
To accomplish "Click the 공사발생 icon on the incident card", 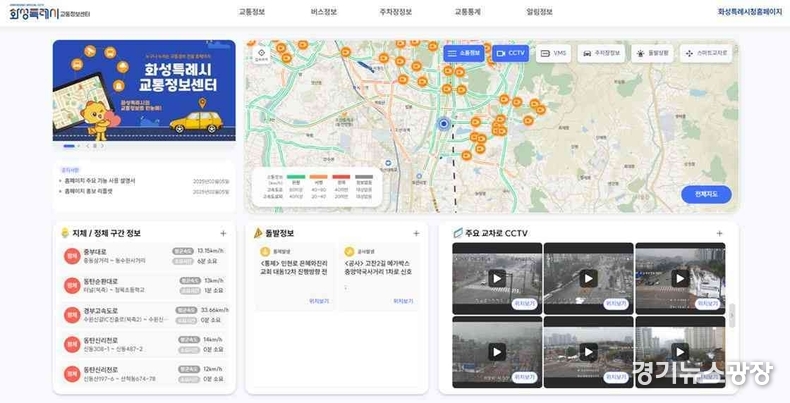I will pos(349,251).
